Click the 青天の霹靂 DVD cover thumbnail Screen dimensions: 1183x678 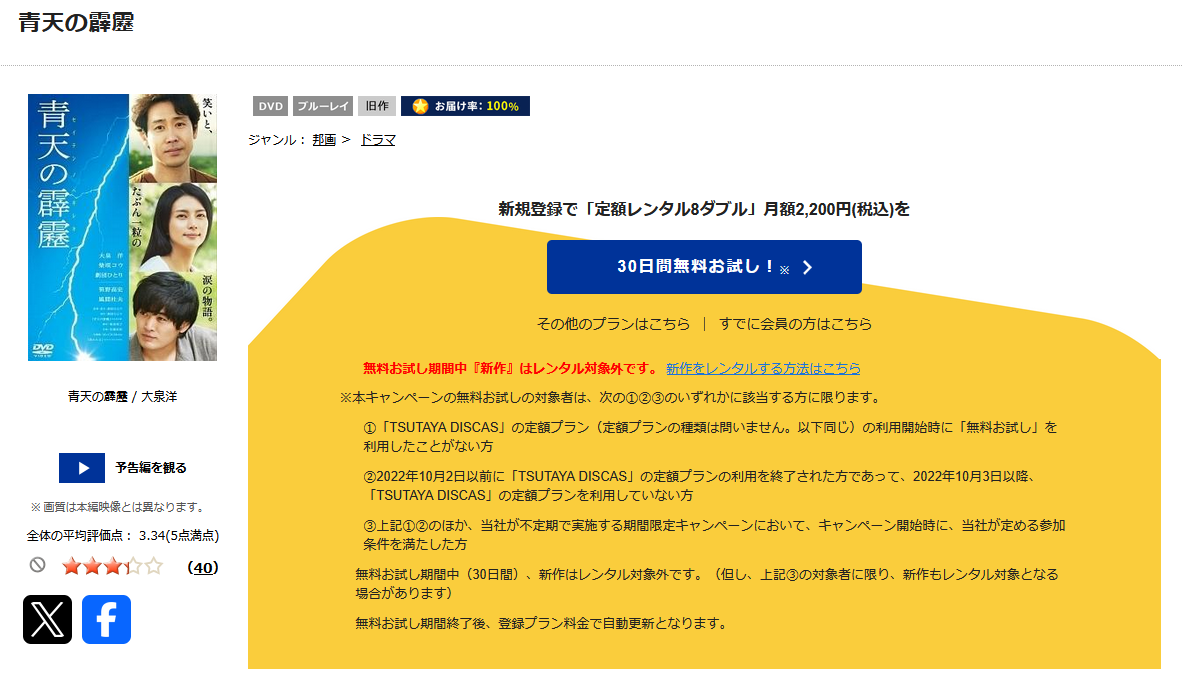coord(122,227)
